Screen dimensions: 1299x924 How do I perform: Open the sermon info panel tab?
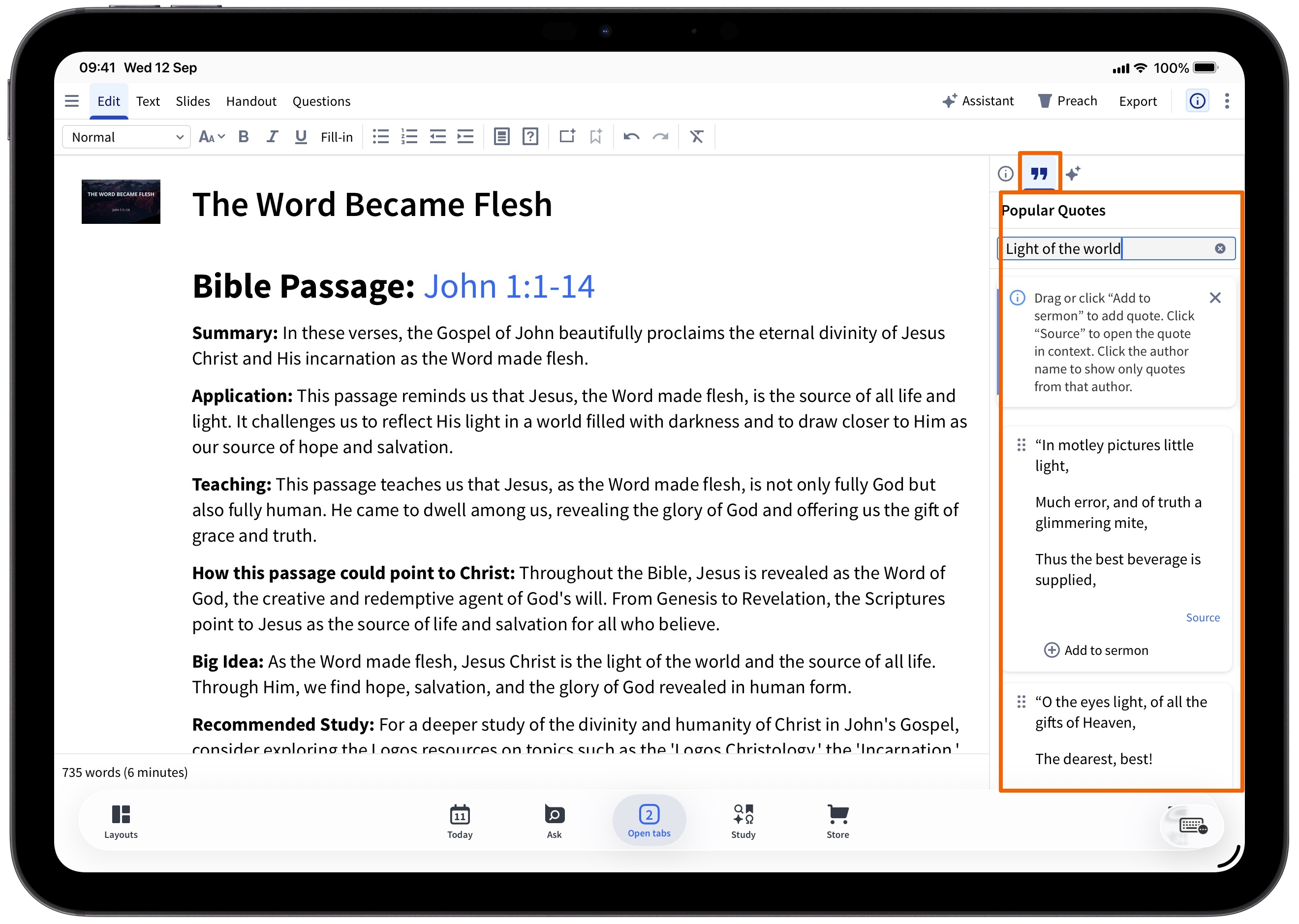1006,174
